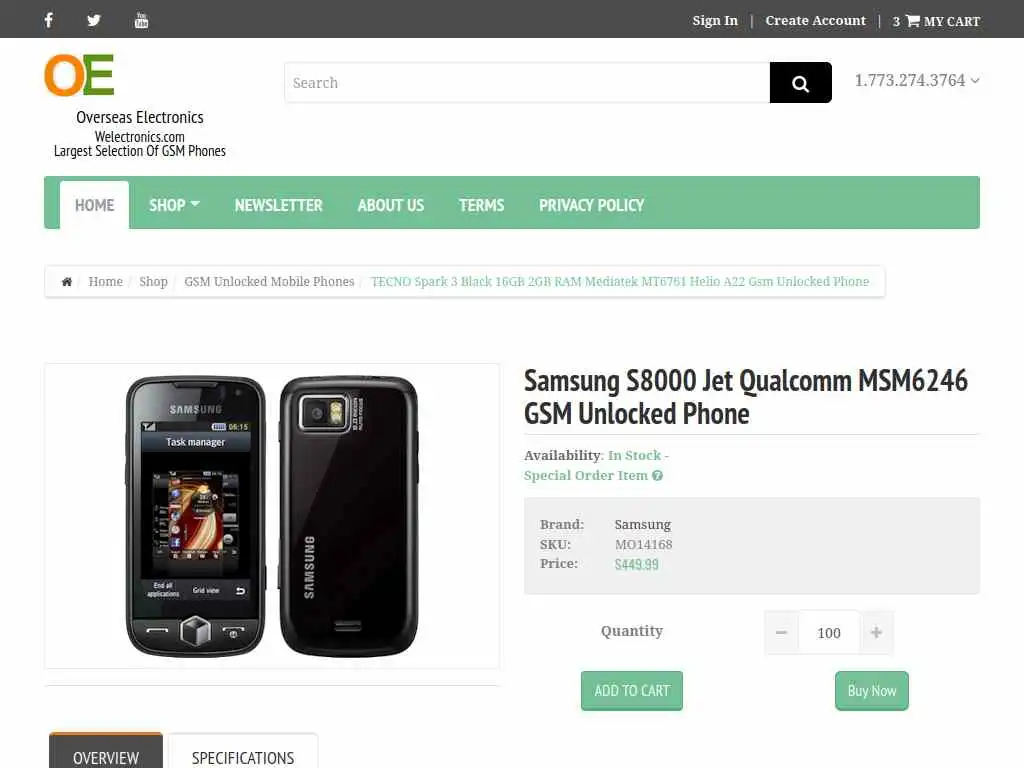Open the Newsletter menu item
This screenshot has height=768, width=1024.
click(x=279, y=205)
